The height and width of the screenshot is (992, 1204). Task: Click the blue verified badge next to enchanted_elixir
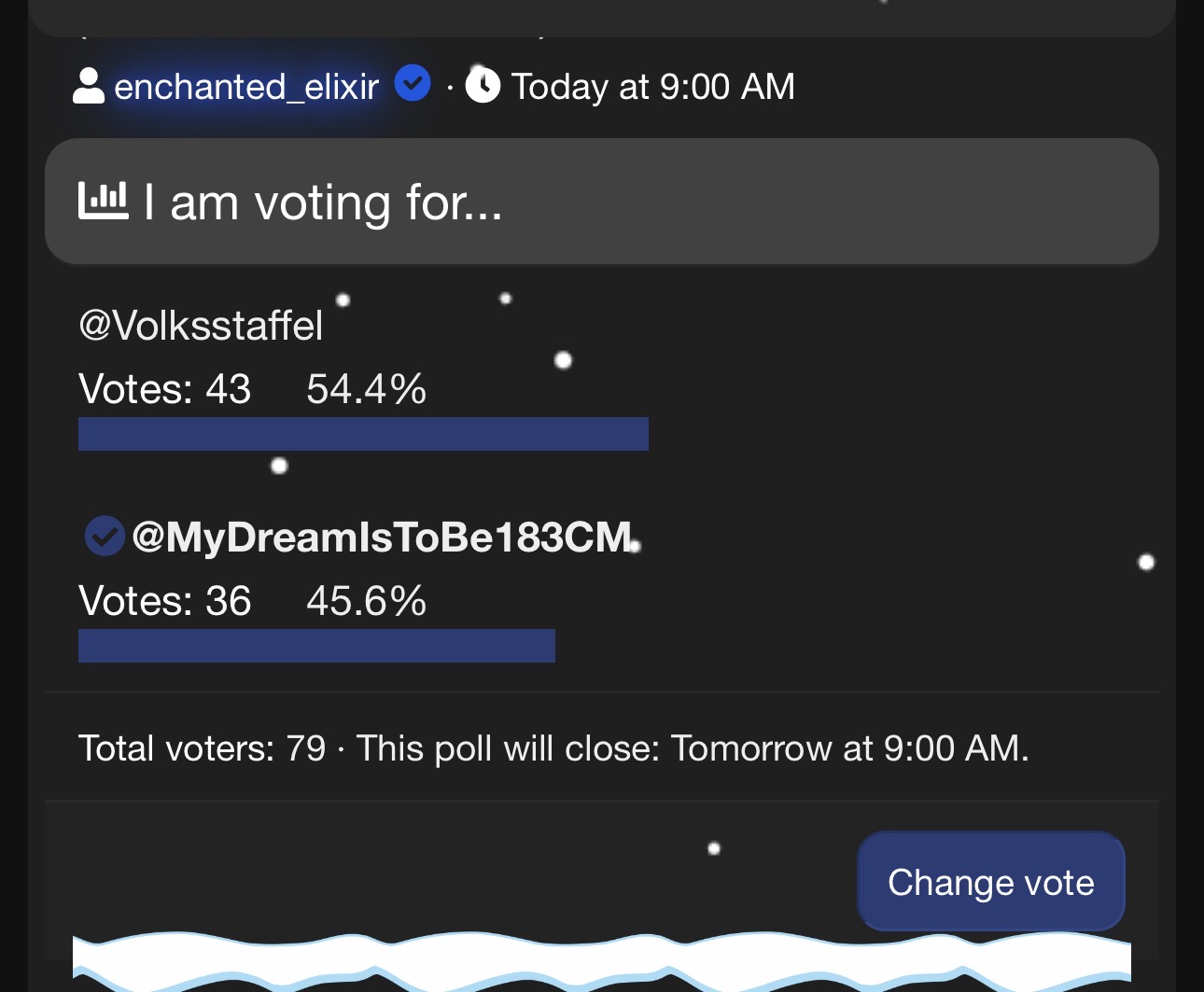(x=412, y=83)
